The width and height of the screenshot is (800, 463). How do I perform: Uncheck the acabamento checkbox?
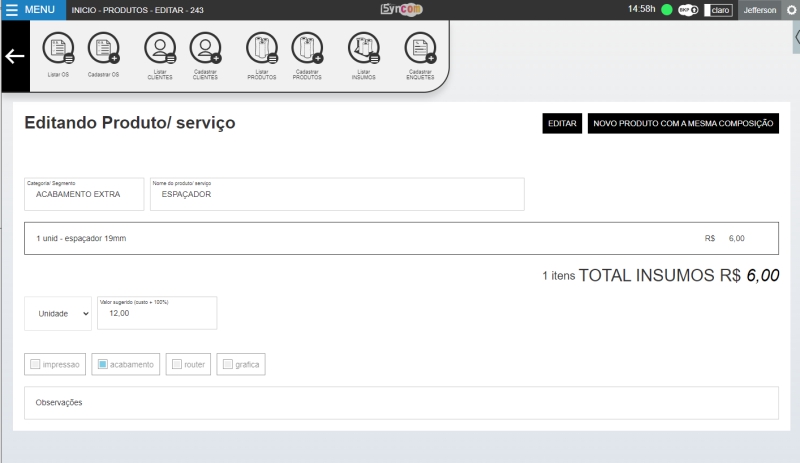tap(102, 364)
